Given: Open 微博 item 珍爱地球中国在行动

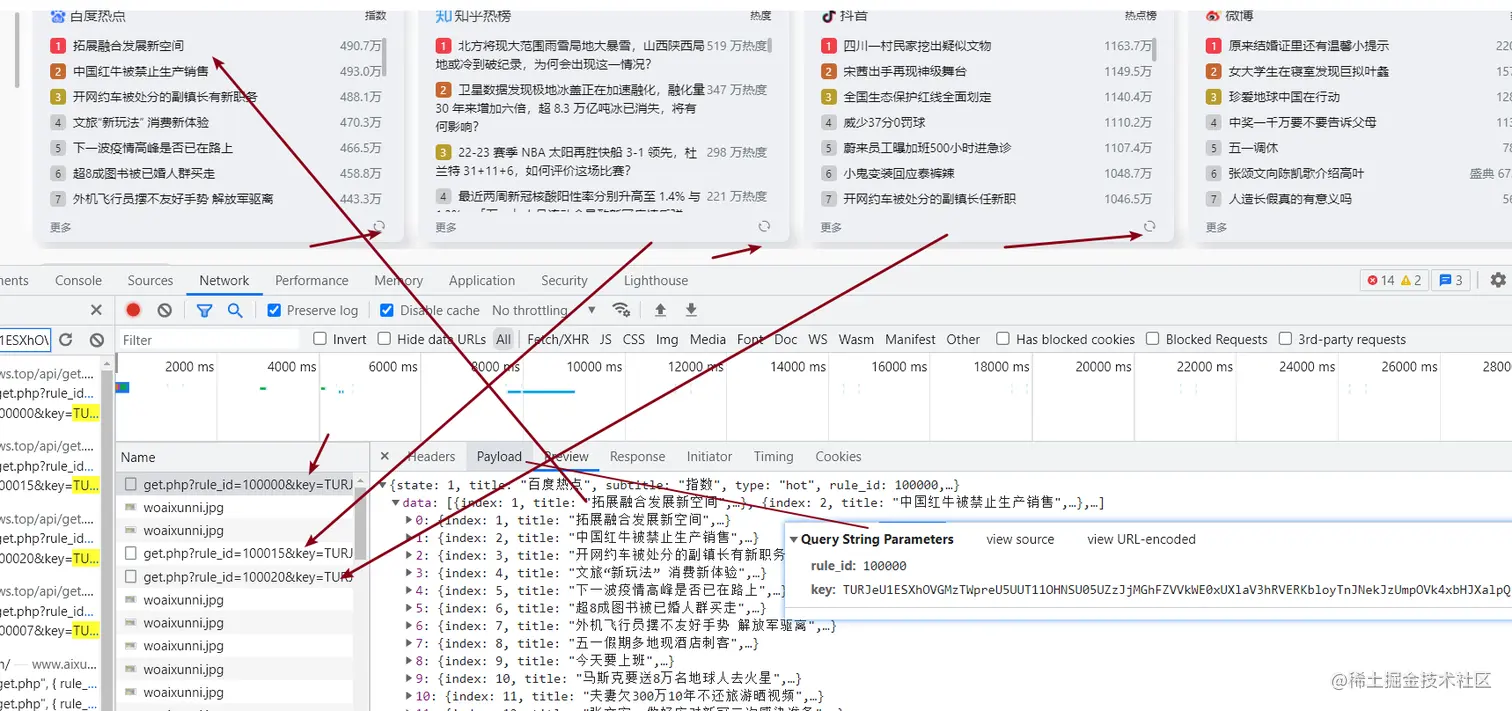Looking at the screenshot, I should click(x=1284, y=97).
